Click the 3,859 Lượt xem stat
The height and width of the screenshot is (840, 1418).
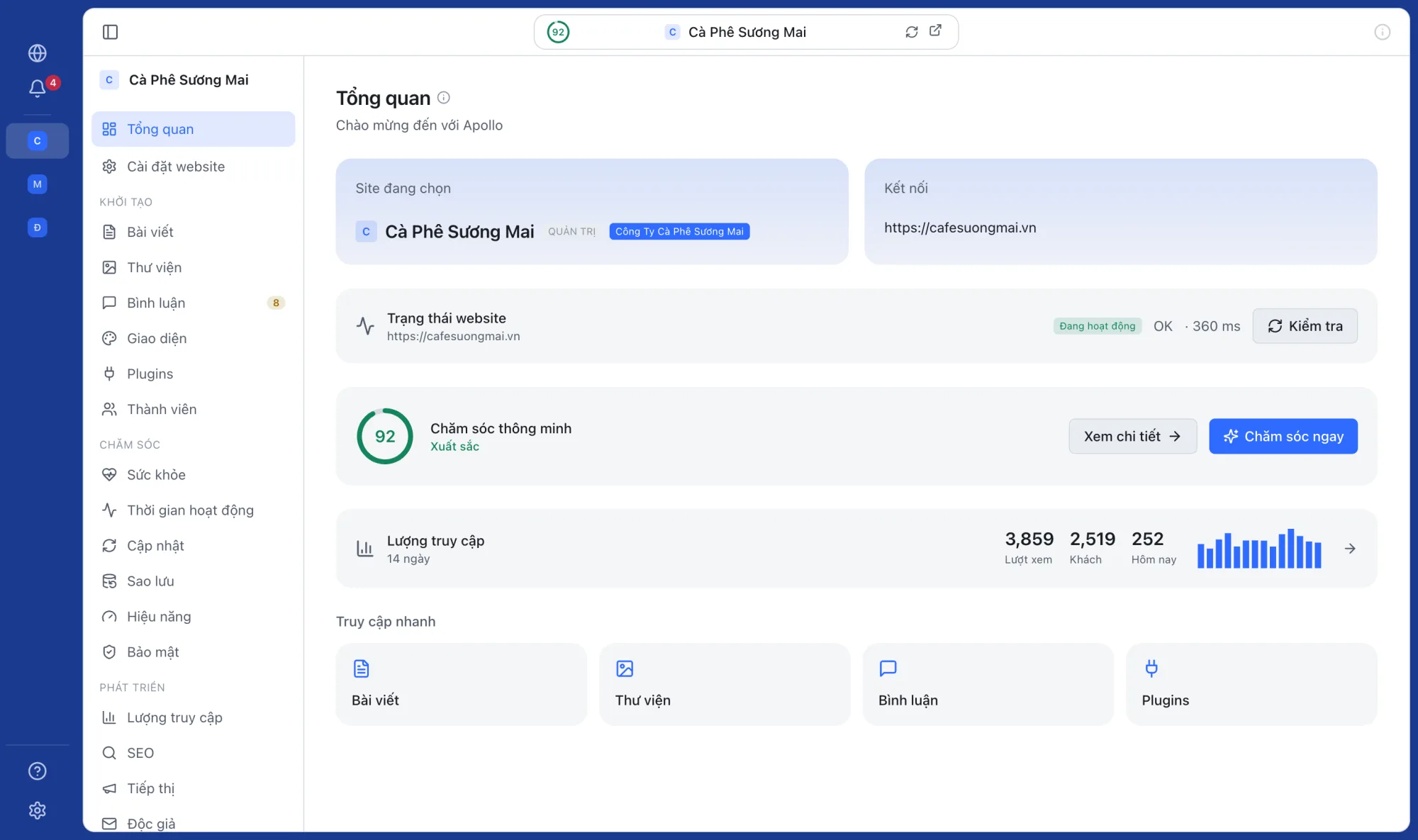[x=1029, y=548]
